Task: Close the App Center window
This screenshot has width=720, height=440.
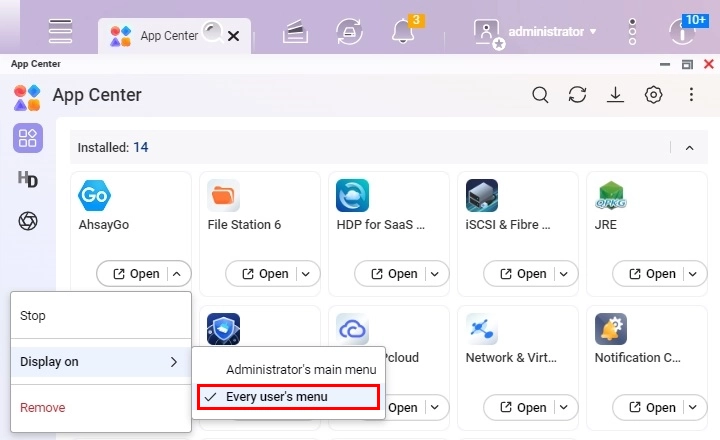Action: click(709, 64)
